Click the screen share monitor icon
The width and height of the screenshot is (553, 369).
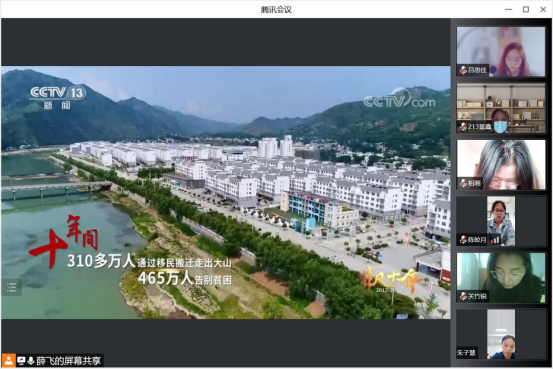tap(21, 361)
